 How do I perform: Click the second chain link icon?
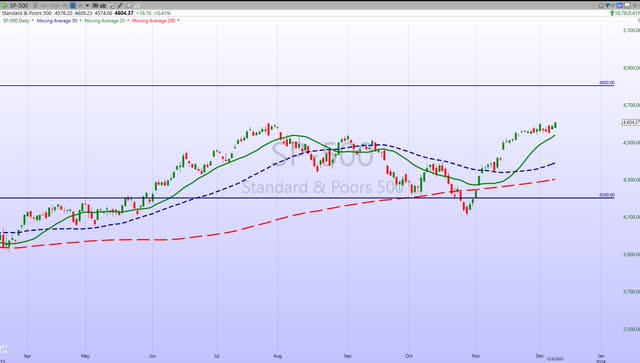137,5
